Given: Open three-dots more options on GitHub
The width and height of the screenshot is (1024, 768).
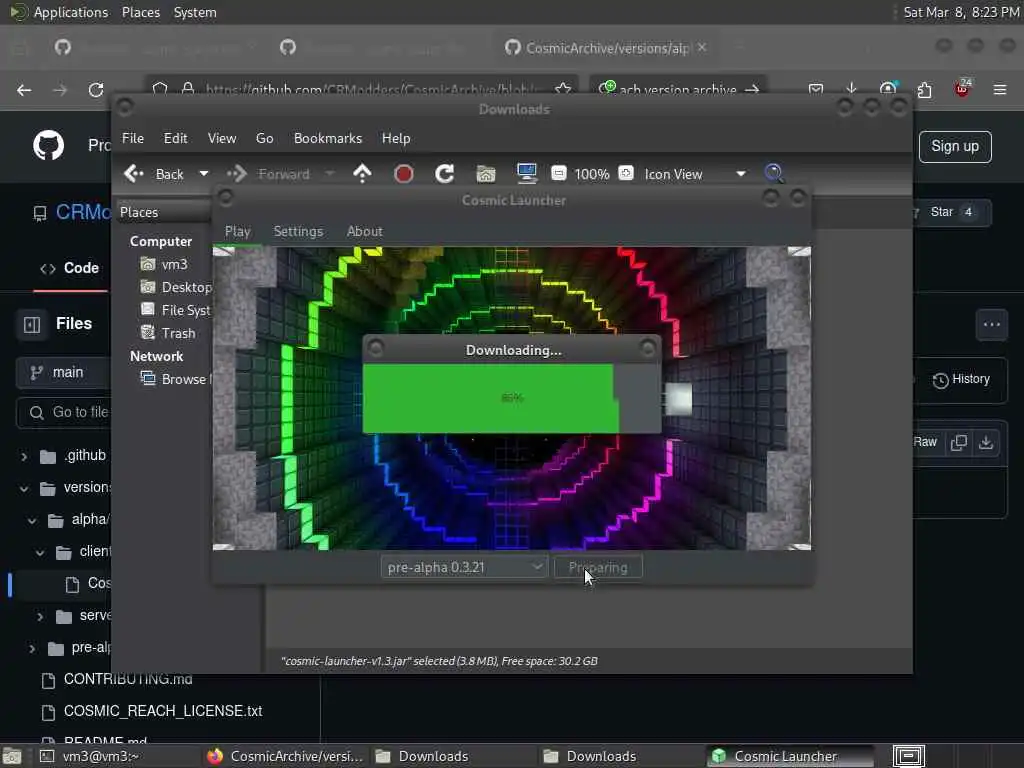Looking at the screenshot, I should tap(992, 325).
